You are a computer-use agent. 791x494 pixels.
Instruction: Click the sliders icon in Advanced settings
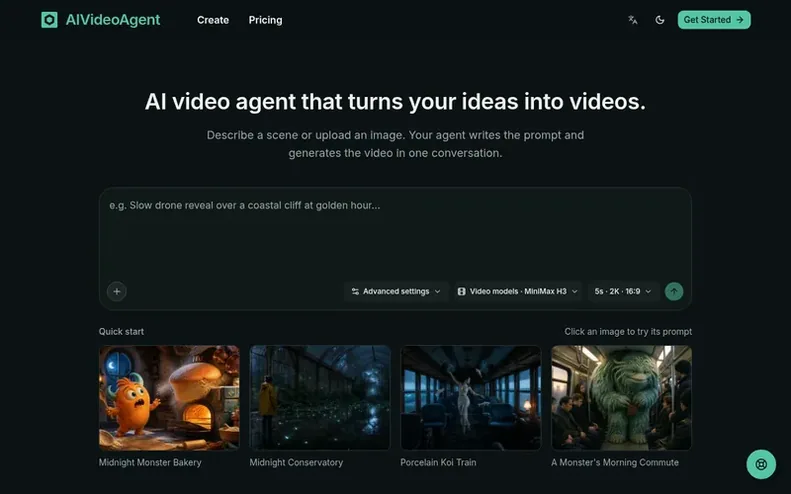(355, 291)
